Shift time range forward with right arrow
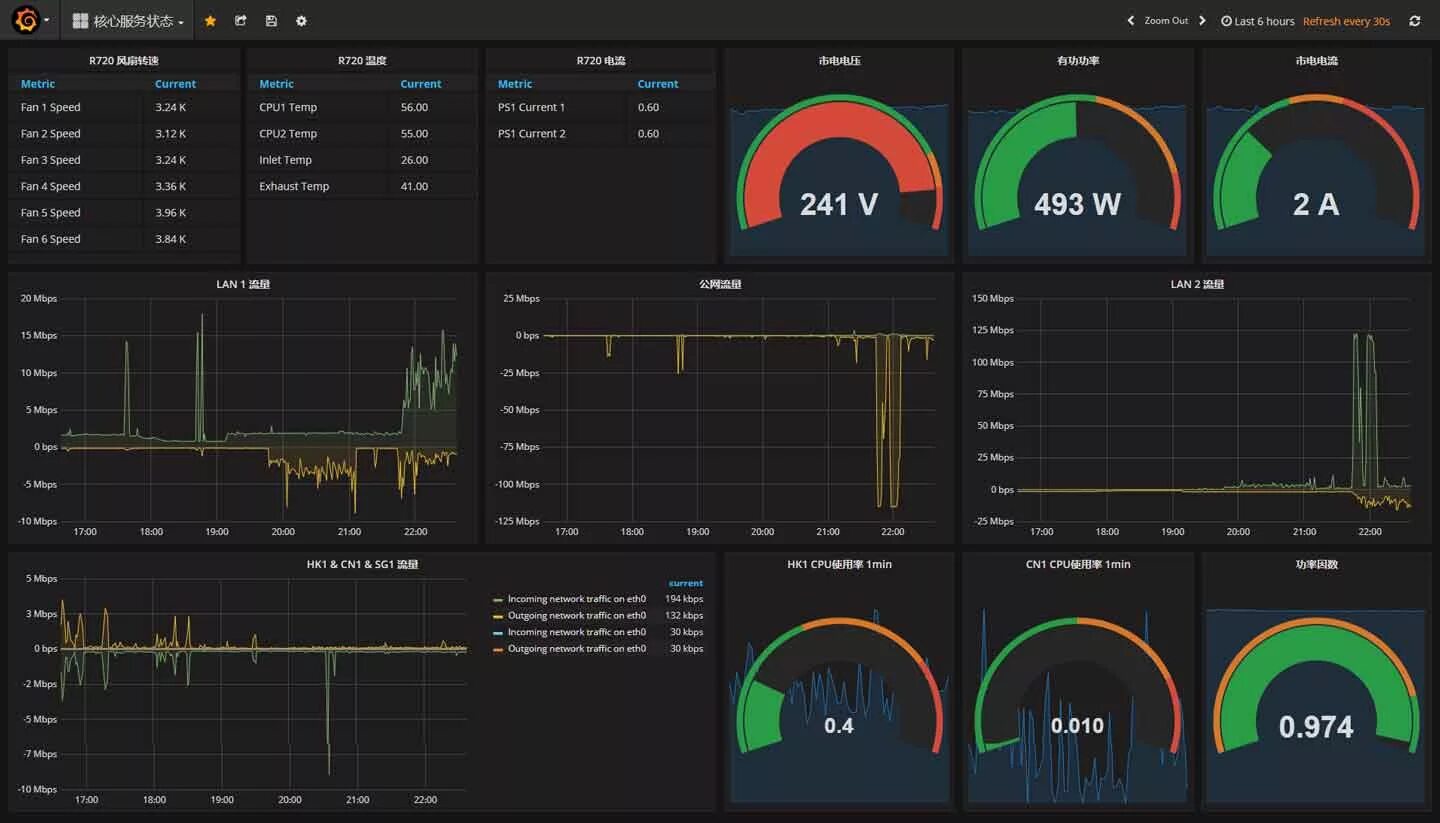This screenshot has height=823, width=1440. [1202, 21]
